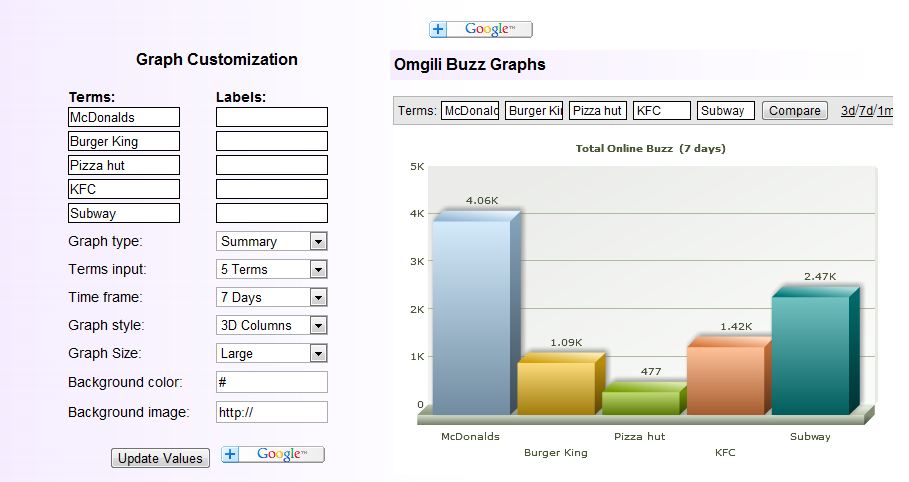Click the Burger King axis label under chart
The width and height of the screenshot is (909, 482).
click(555, 452)
